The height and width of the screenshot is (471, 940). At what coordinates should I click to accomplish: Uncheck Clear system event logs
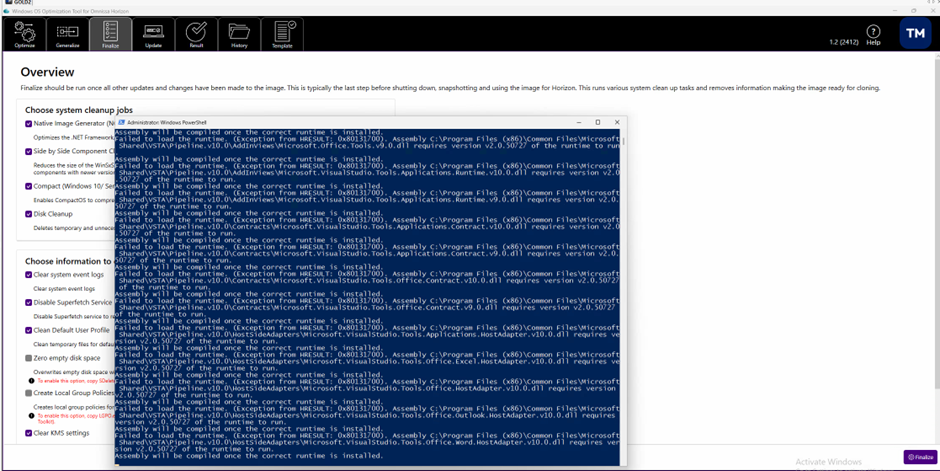[x=29, y=275]
